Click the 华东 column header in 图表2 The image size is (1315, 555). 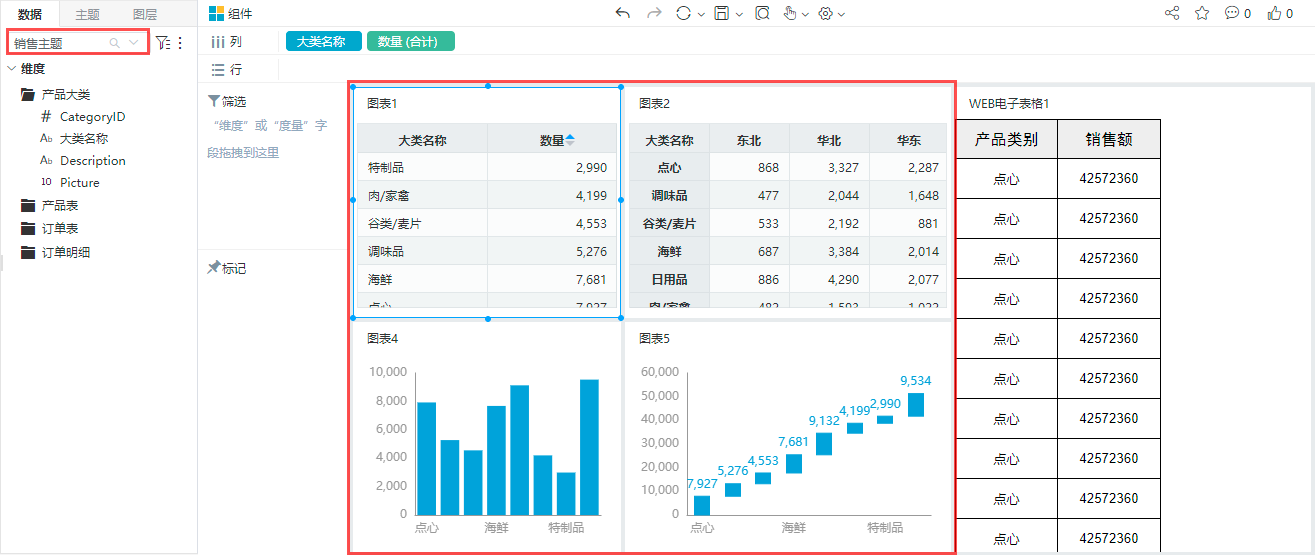[908, 141]
